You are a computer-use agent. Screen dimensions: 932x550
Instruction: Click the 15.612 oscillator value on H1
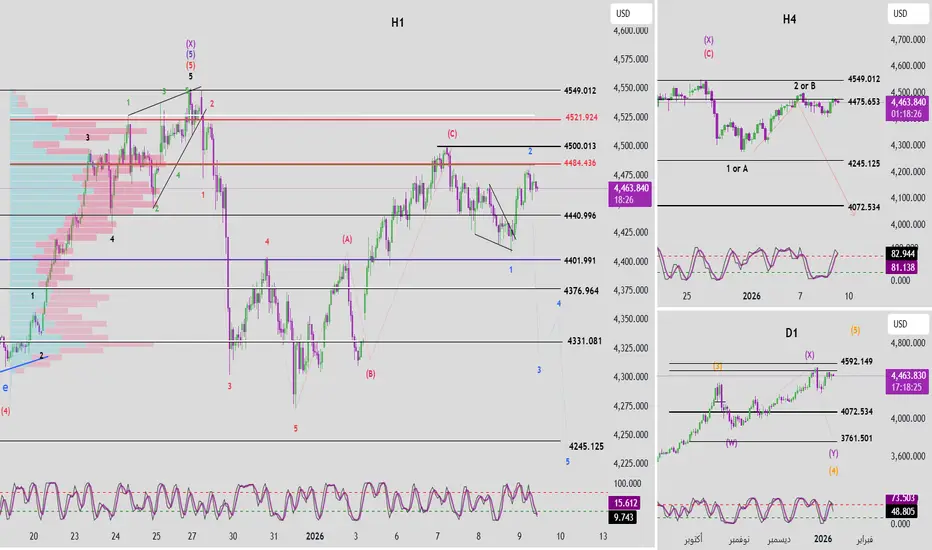(x=623, y=503)
